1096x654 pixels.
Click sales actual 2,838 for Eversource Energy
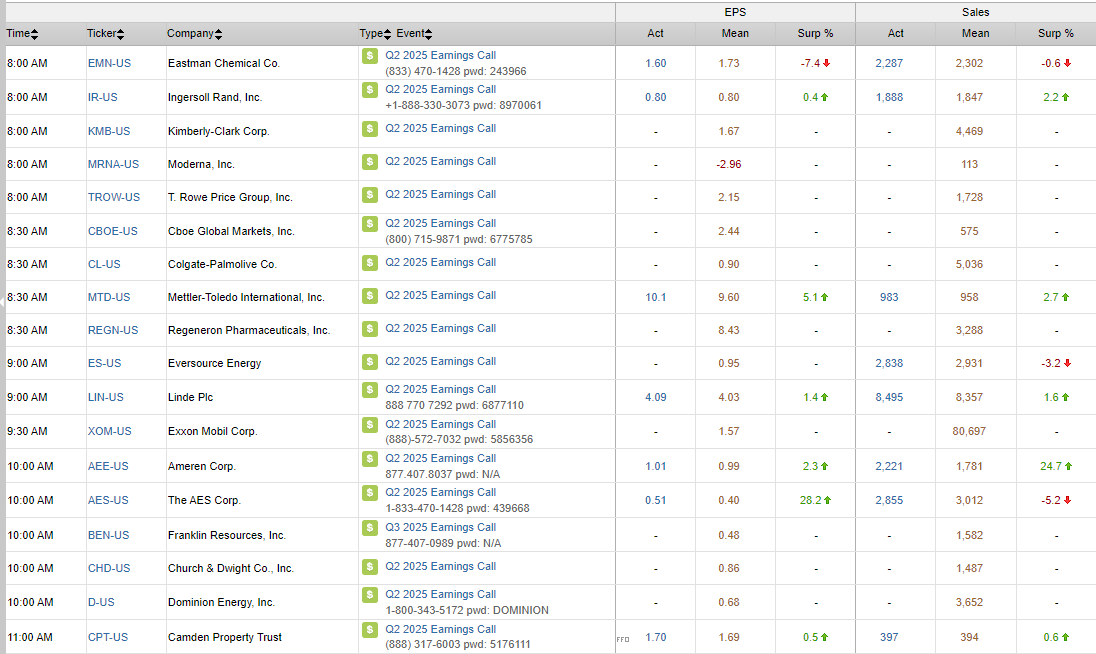tap(889, 363)
